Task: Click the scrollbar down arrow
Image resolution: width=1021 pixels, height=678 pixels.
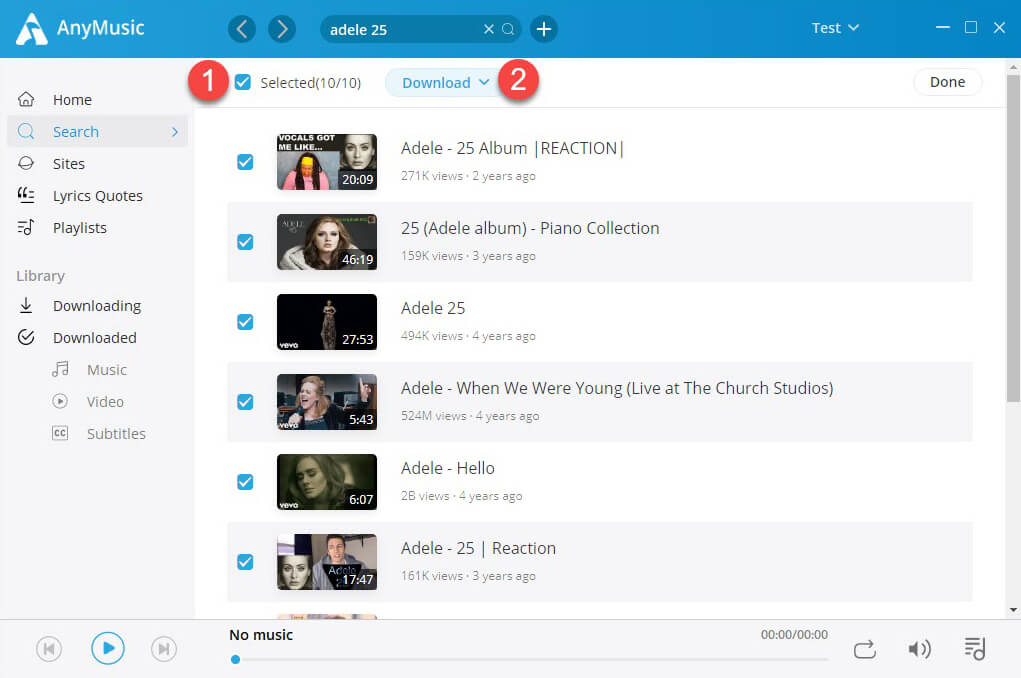Action: [1013, 610]
